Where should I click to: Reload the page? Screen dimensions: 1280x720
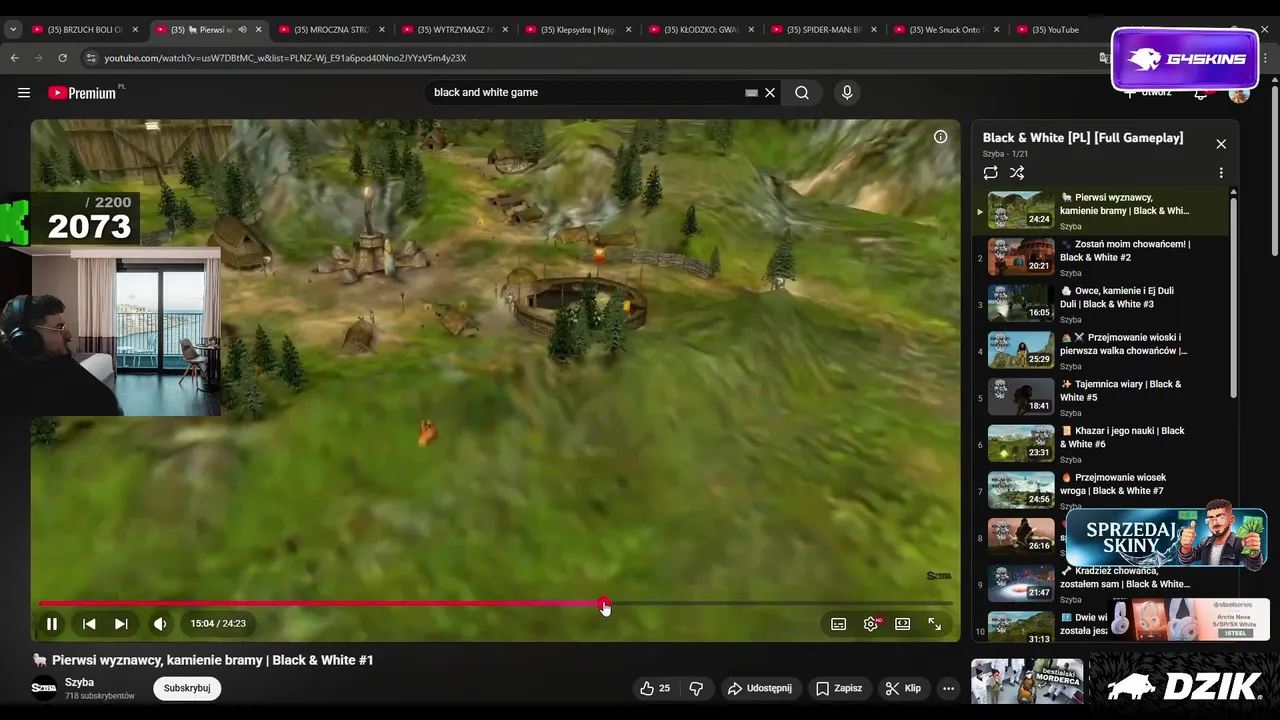point(62,58)
